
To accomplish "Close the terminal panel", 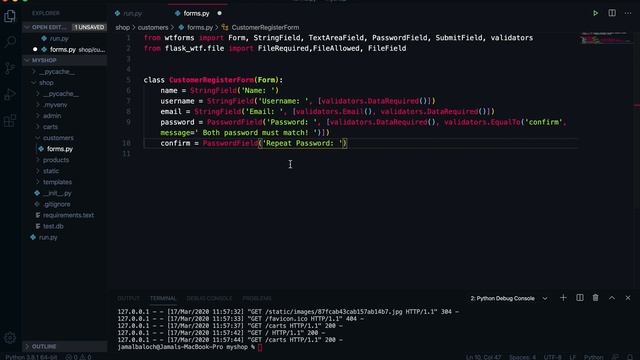I will (x=628, y=298).
